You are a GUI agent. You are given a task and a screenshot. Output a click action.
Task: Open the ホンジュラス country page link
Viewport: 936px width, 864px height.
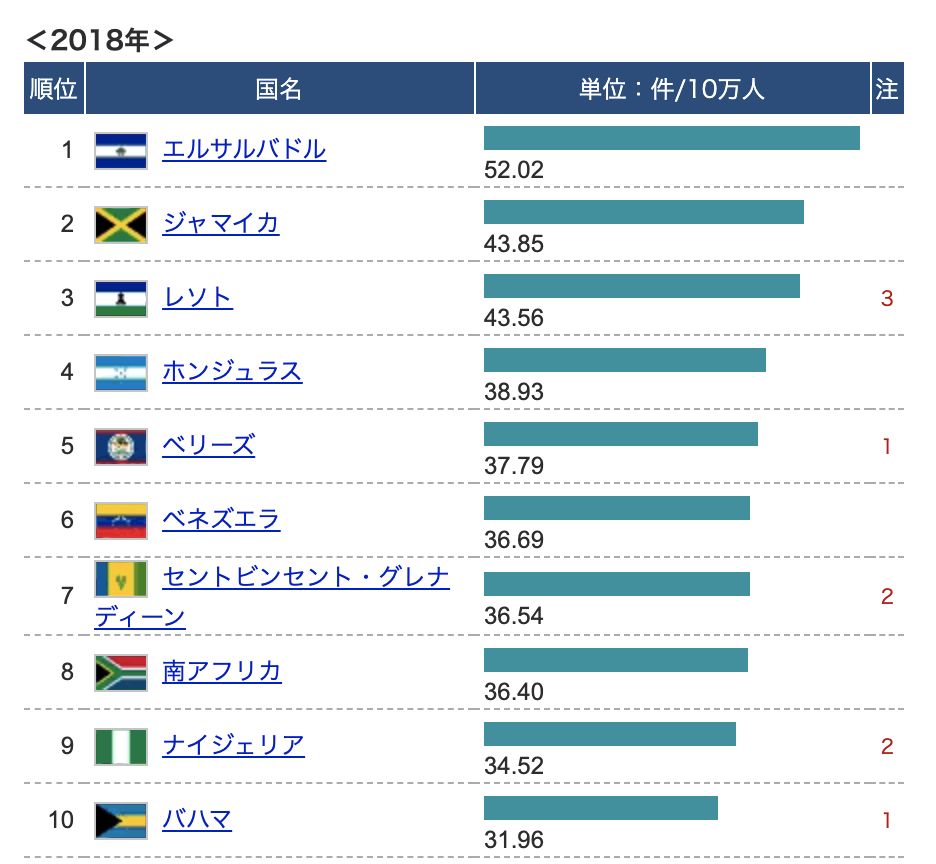(x=232, y=371)
